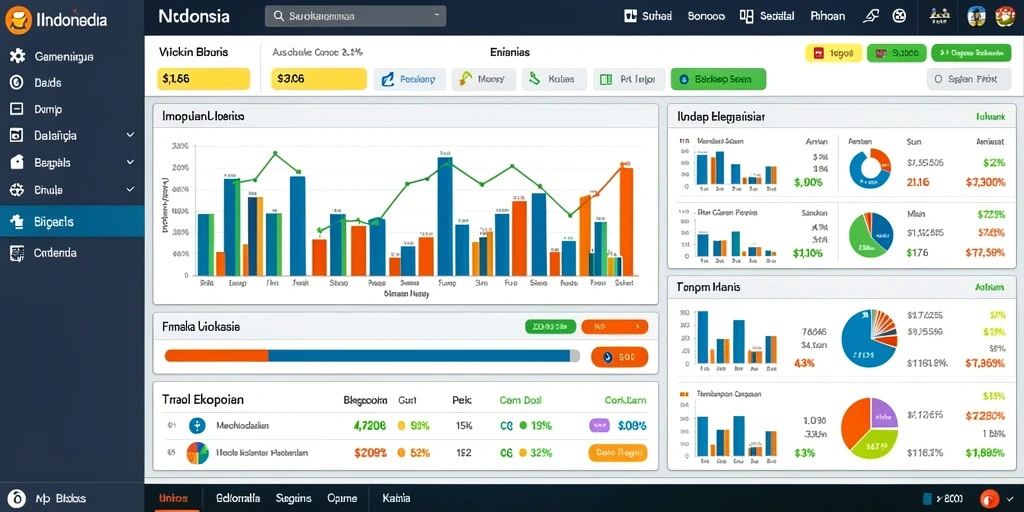The image size is (1024, 512).
Task: Click the orange circle icon at bottom right
Action: [x=989, y=498]
